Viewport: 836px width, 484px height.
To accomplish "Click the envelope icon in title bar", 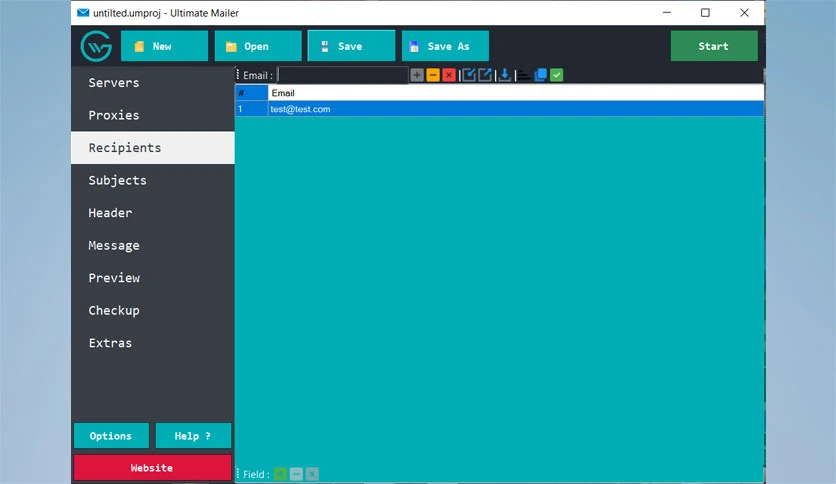I will click(x=83, y=13).
